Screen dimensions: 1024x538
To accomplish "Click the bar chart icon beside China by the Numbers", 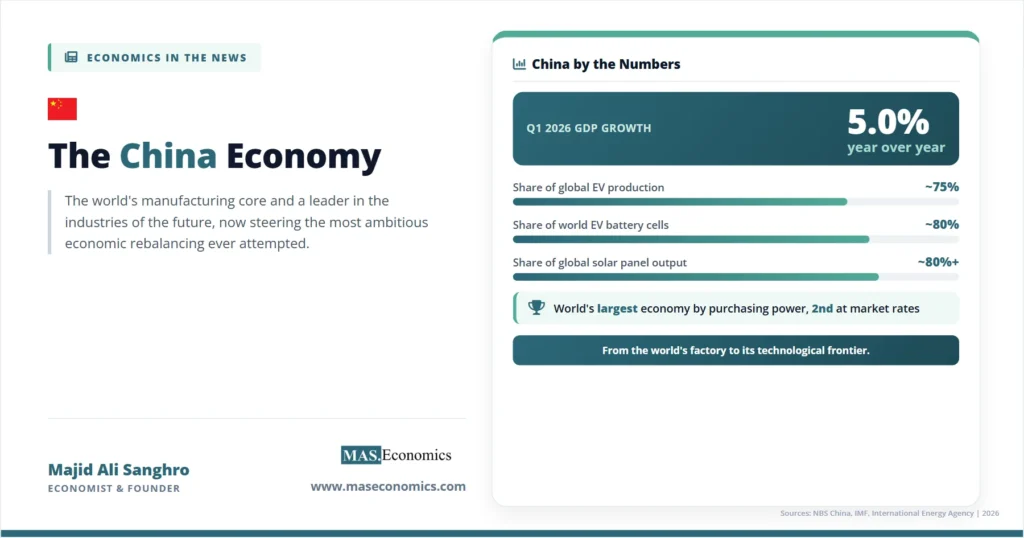I will [519, 64].
